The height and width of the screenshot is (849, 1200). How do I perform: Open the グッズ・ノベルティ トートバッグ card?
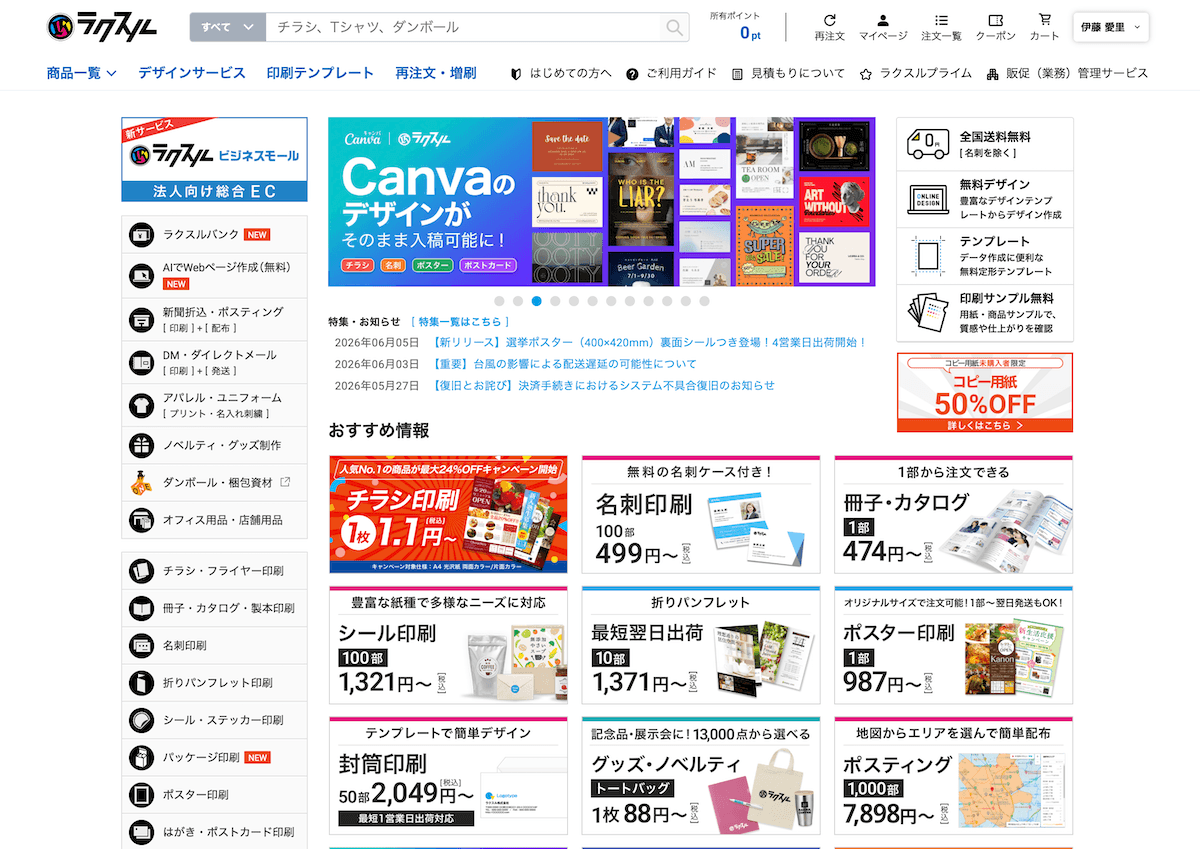click(x=701, y=775)
